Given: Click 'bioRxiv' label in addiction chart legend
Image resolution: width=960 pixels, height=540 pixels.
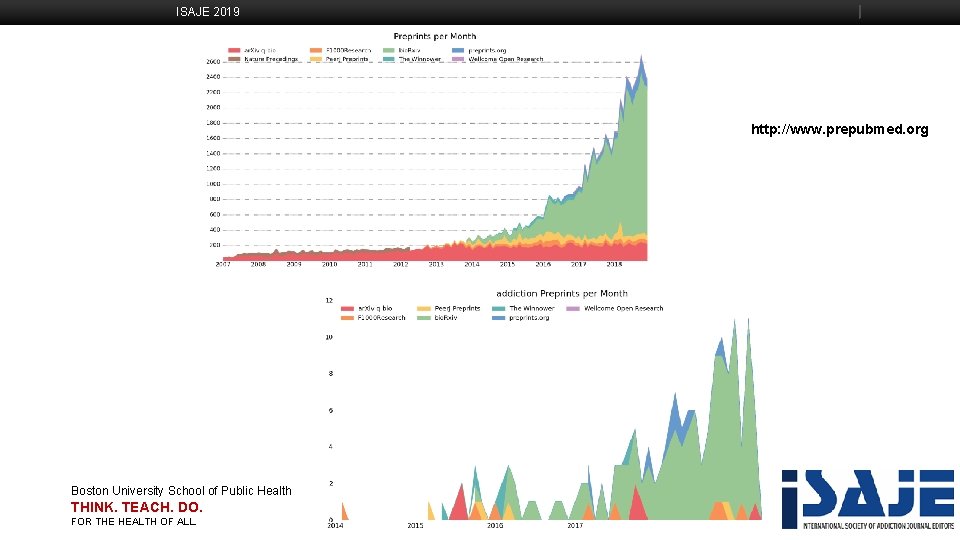Looking at the screenshot, I should click(446, 318).
